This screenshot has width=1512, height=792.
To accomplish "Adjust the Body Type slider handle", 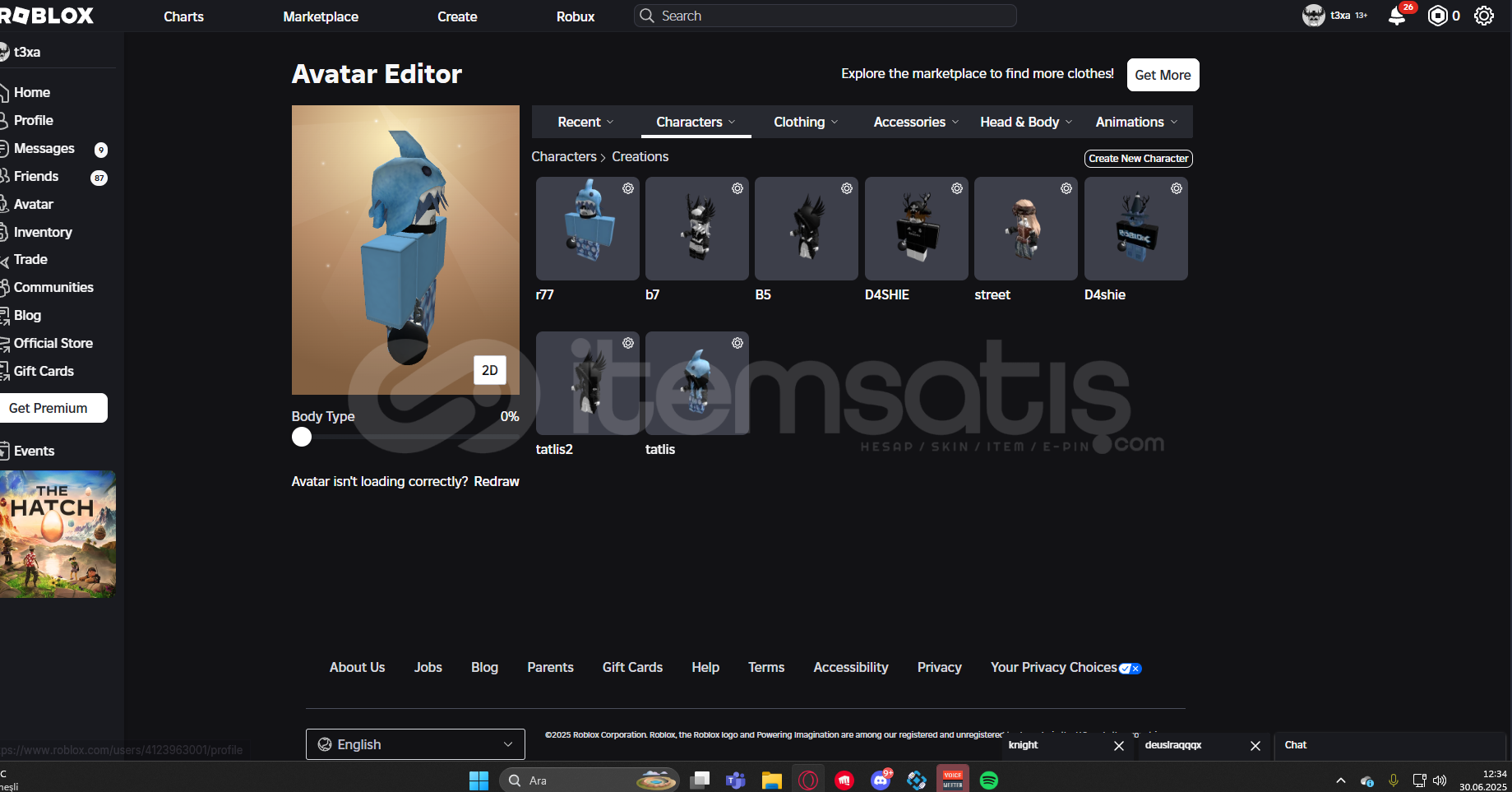I will pos(302,437).
